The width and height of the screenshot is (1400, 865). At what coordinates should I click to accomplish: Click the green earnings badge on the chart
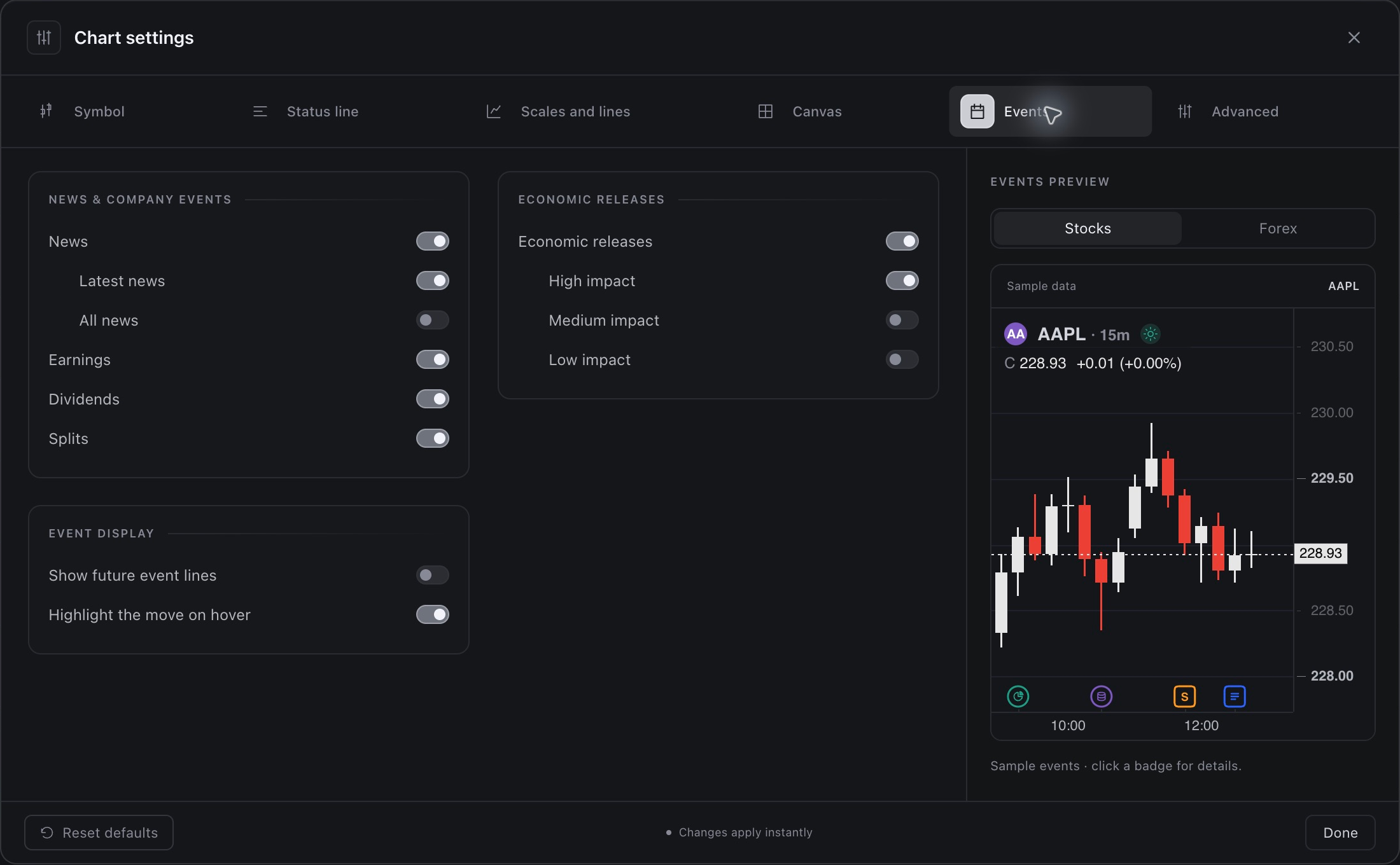point(1018,696)
